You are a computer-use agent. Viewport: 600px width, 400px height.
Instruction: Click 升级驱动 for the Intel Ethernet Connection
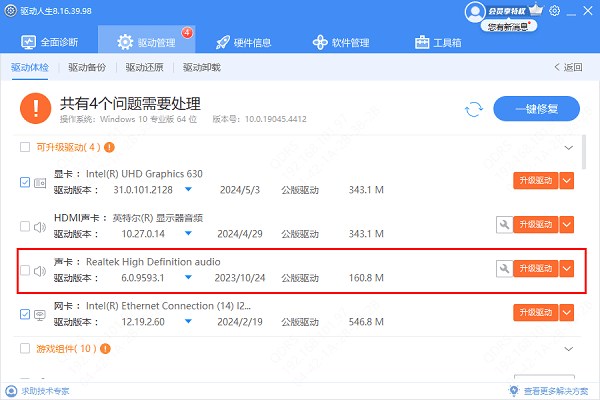tap(535, 313)
